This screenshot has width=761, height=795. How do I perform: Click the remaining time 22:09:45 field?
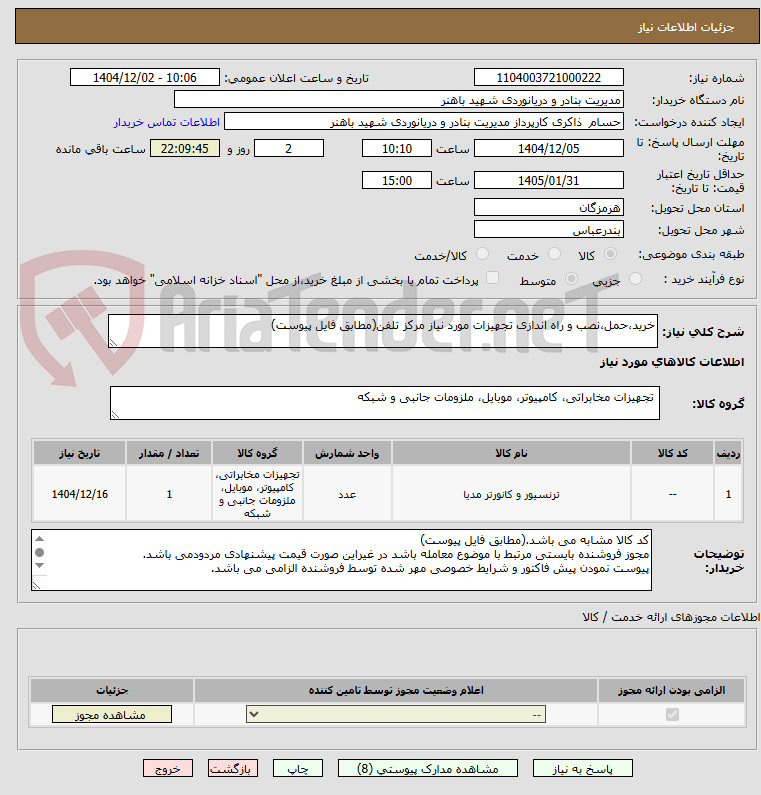pyautogui.click(x=185, y=149)
